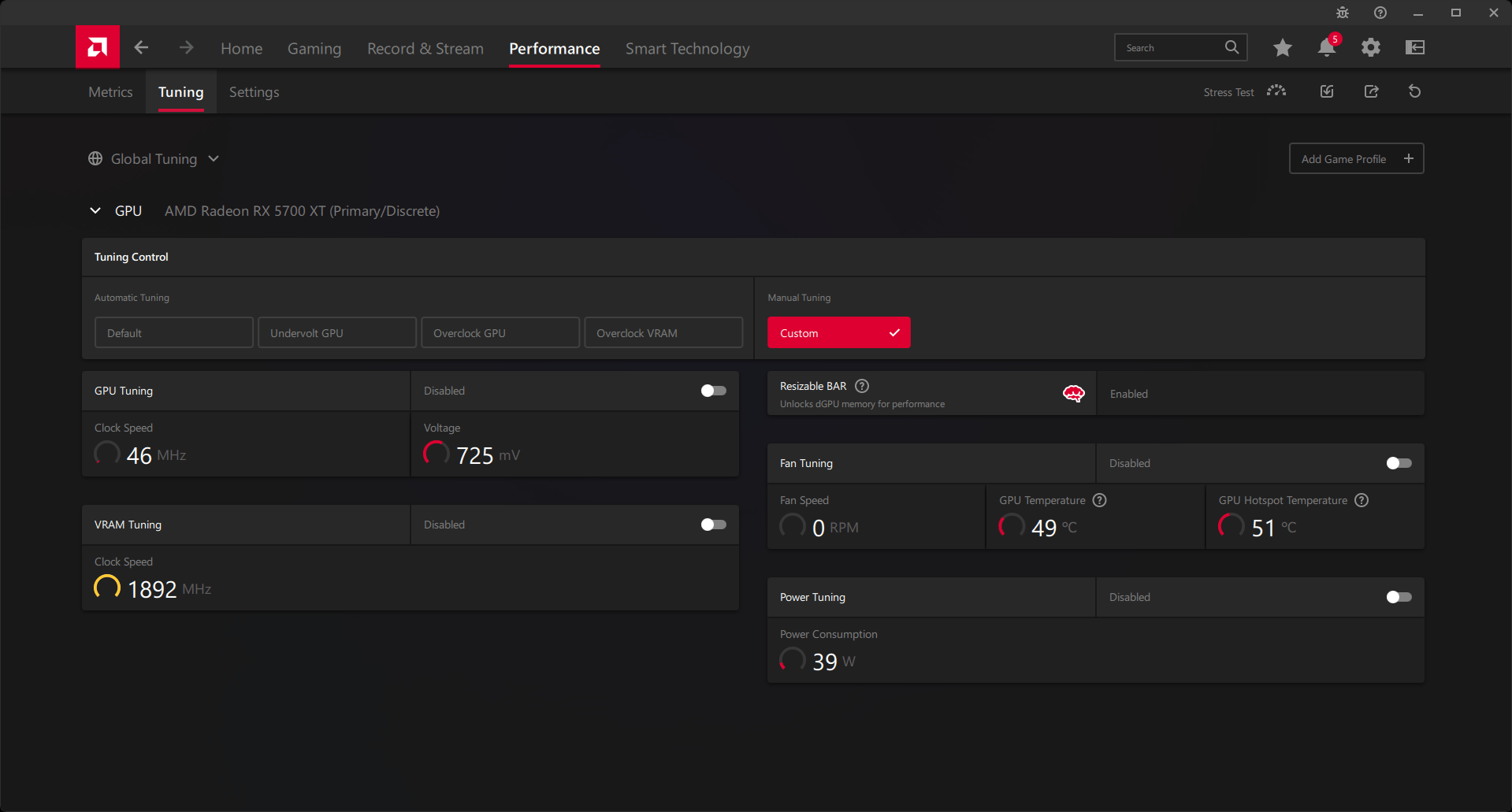Click the Power Consumption 39 W gauge

pyautogui.click(x=793, y=659)
